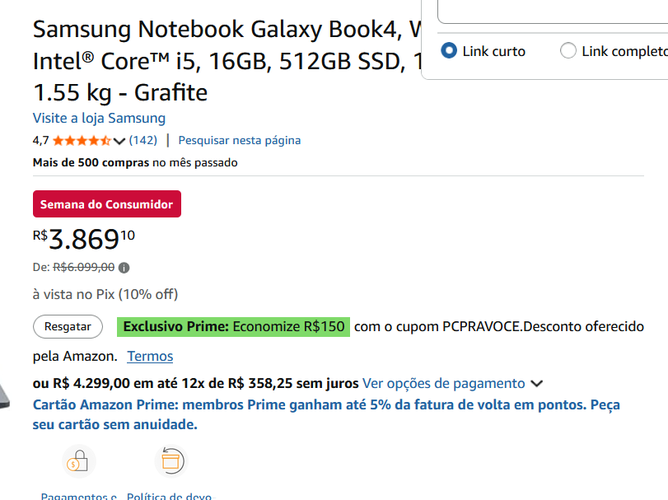The width and height of the screenshot is (668, 500).
Task: Visit the Samsung store link
Action: coord(99,118)
